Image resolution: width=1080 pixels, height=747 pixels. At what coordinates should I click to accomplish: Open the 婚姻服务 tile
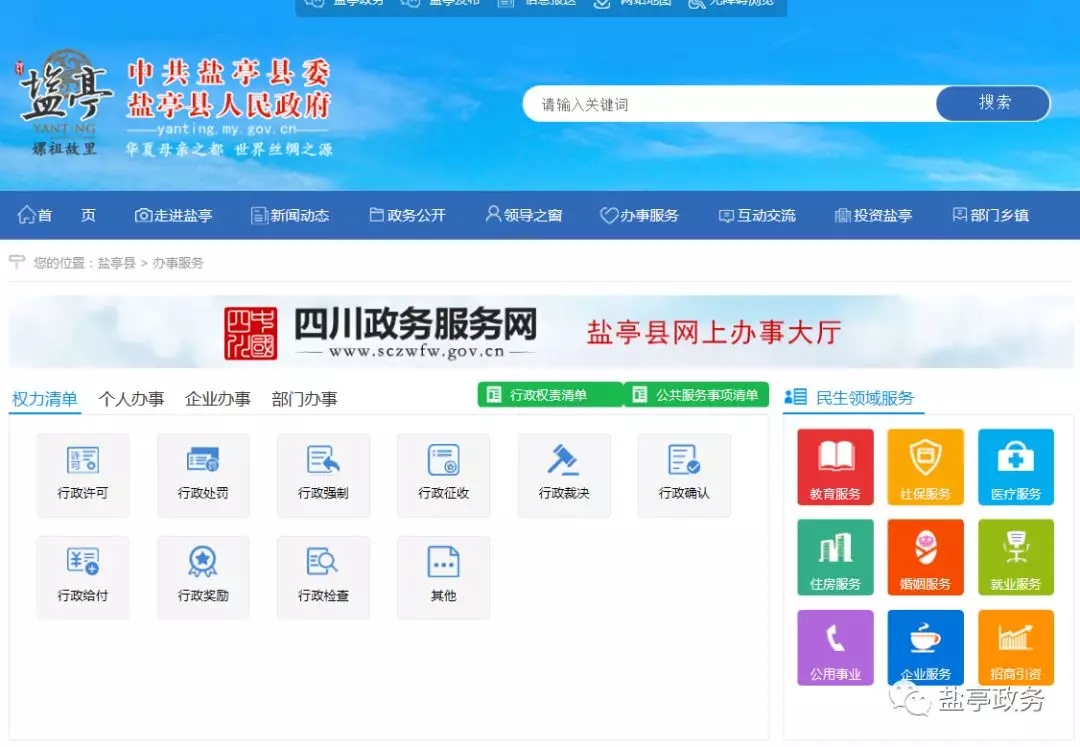(926, 557)
